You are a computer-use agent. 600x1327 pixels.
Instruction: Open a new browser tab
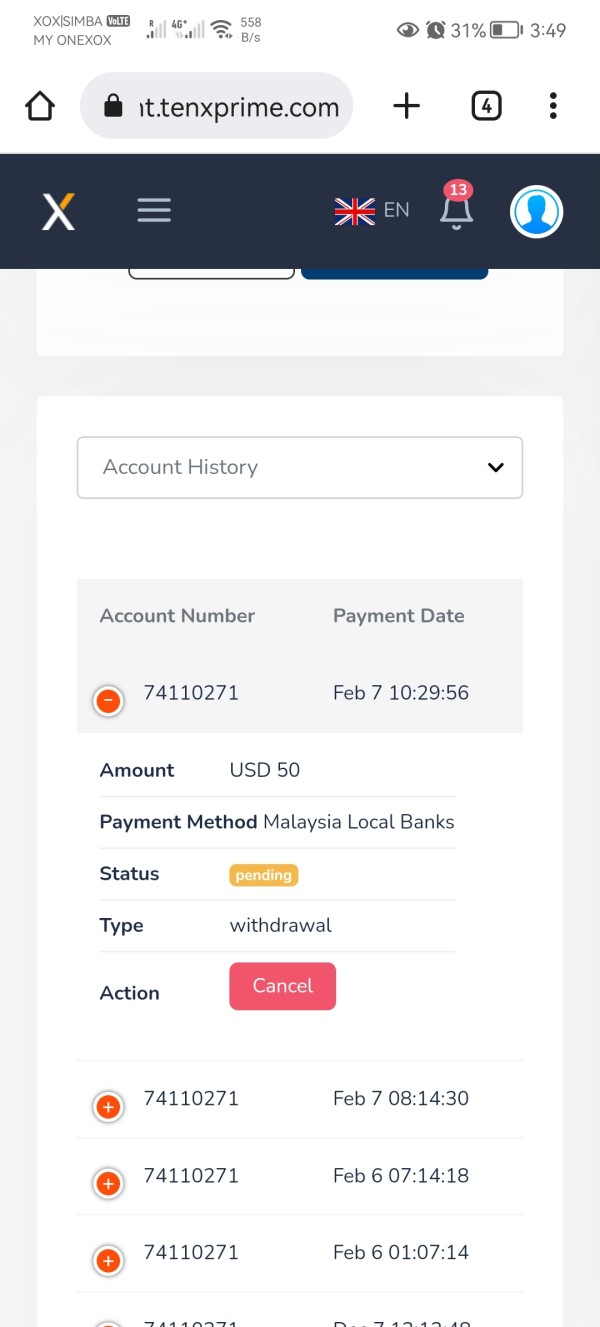point(406,106)
